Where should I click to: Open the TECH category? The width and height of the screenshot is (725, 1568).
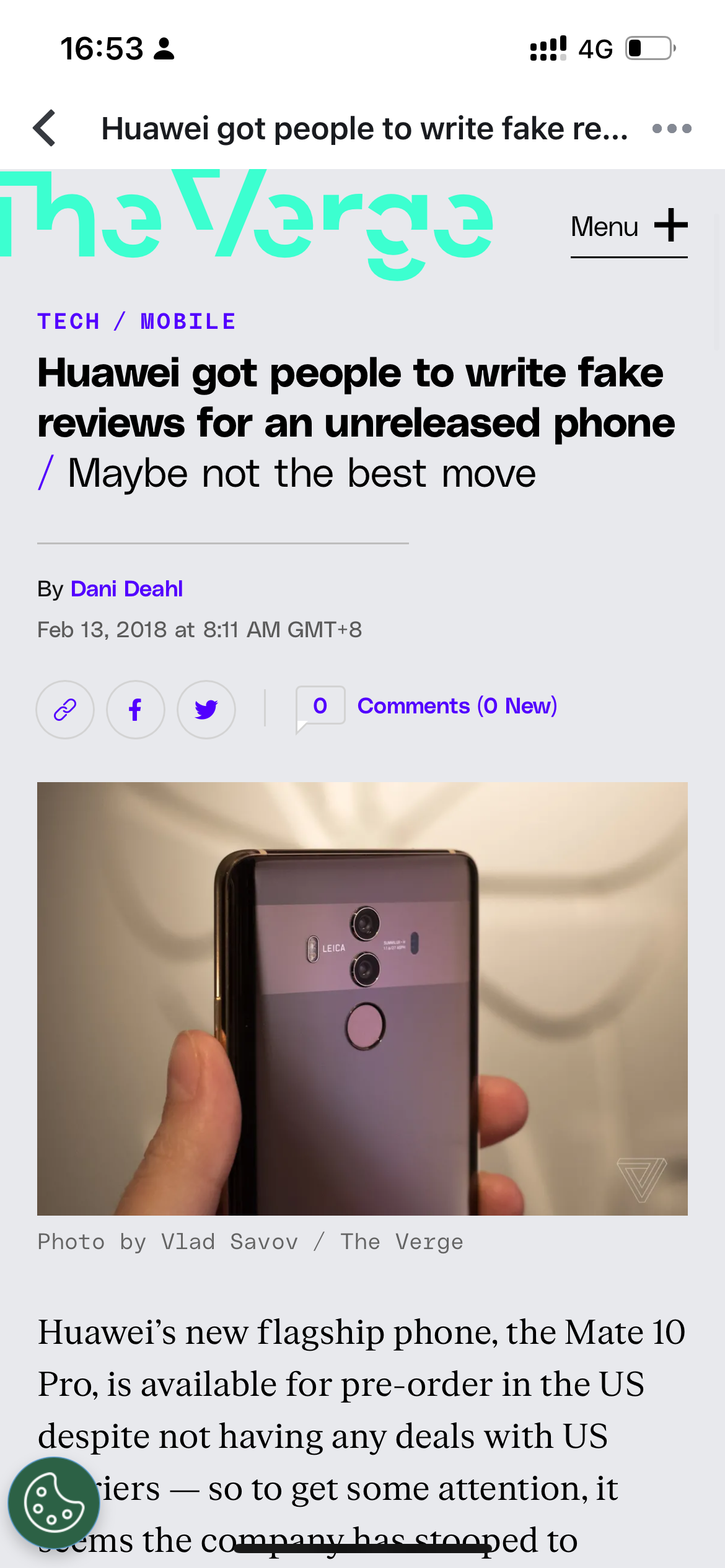click(69, 321)
